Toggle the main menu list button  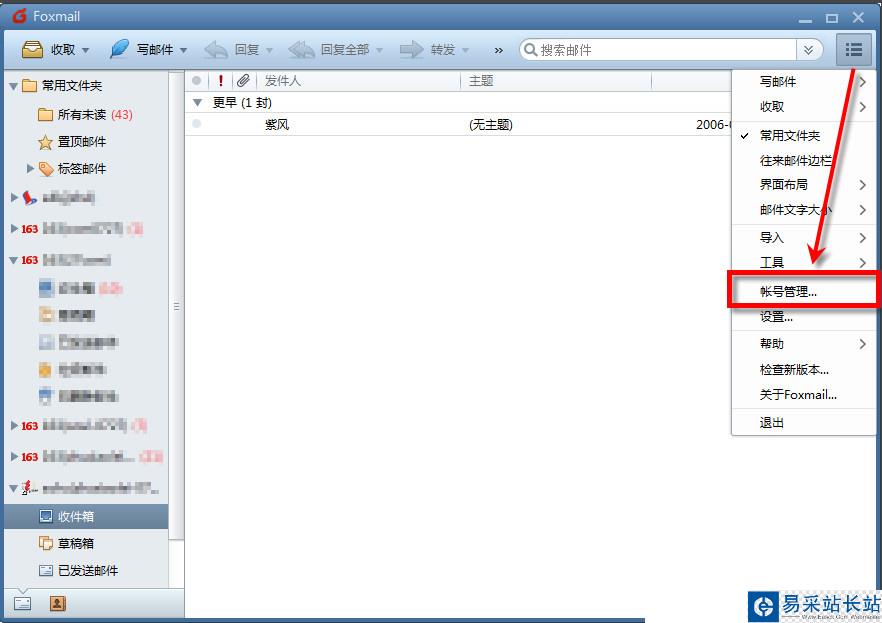[853, 49]
